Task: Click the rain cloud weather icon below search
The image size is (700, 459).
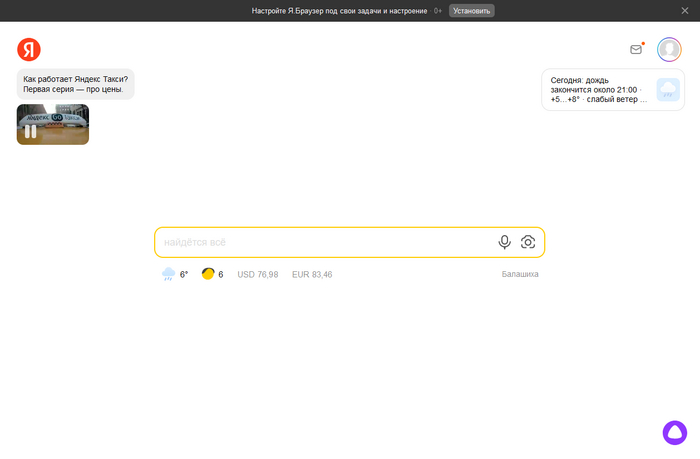Action: (168, 274)
